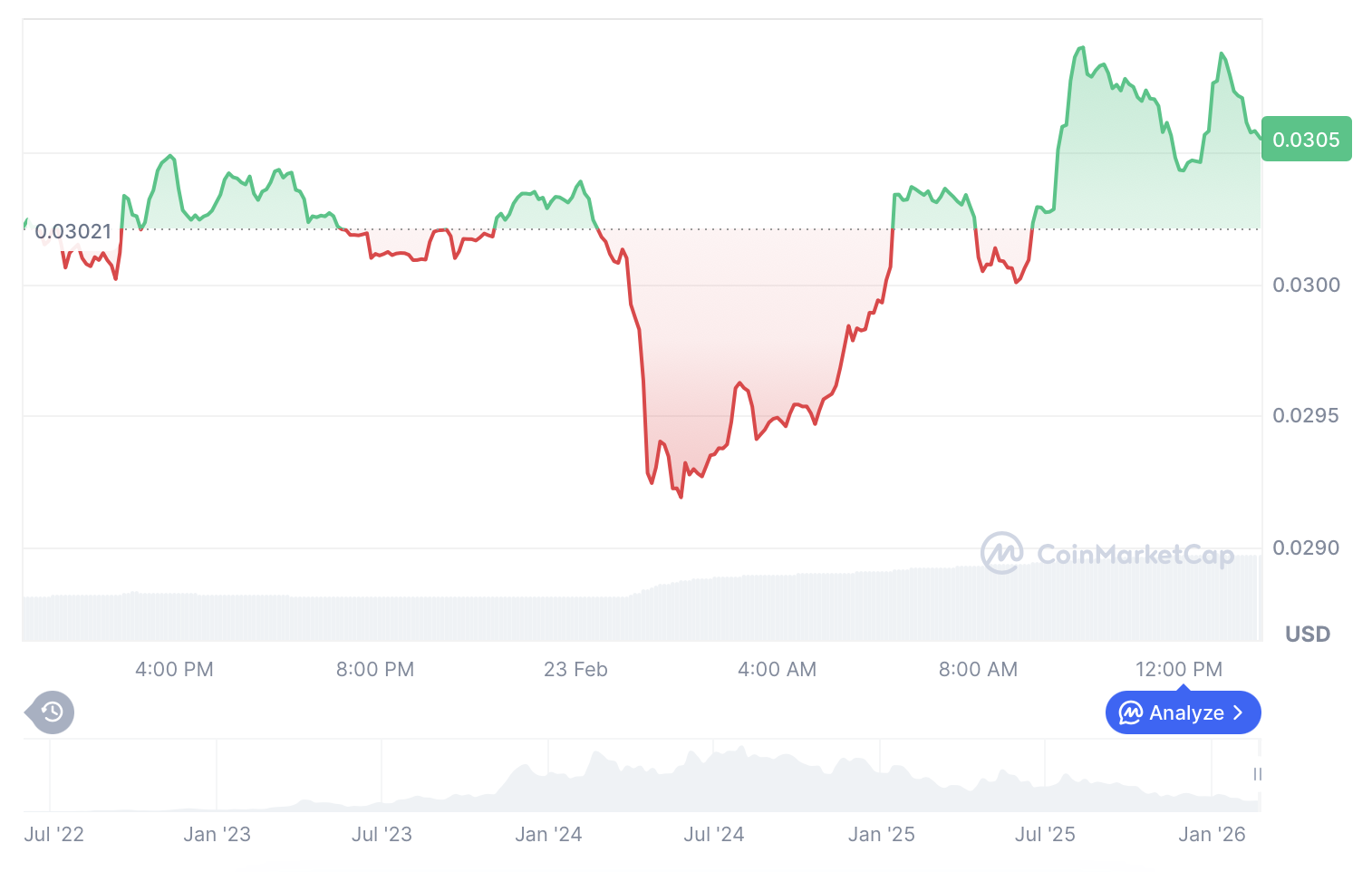
Task: Click the 8:00 AM time axis label
Action: pyautogui.click(x=978, y=670)
